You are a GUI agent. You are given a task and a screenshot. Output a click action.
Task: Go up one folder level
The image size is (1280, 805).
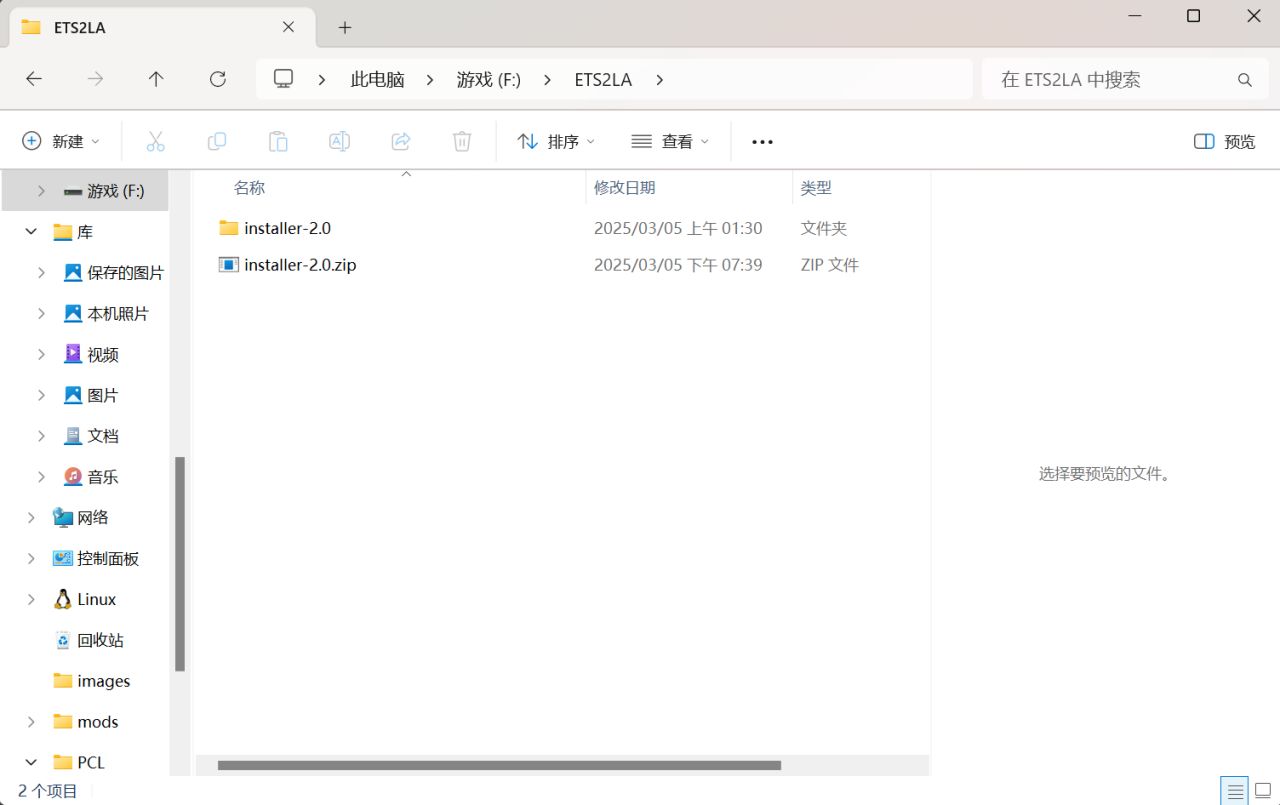[x=156, y=79]
